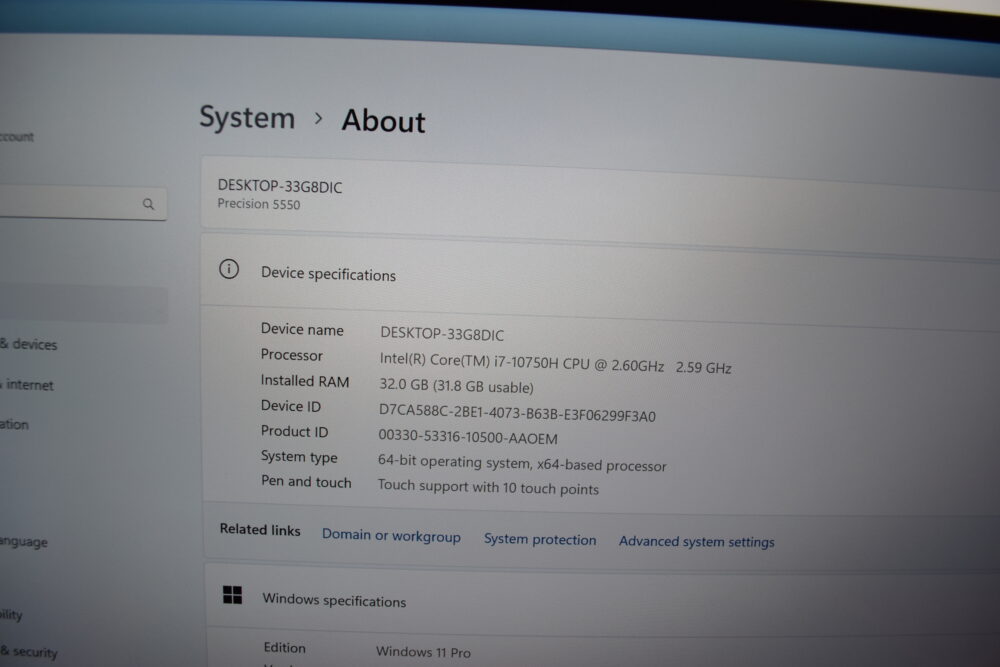Focus the Settings search box
This screenshot has height=667, width=1000.
pos(83,203)
